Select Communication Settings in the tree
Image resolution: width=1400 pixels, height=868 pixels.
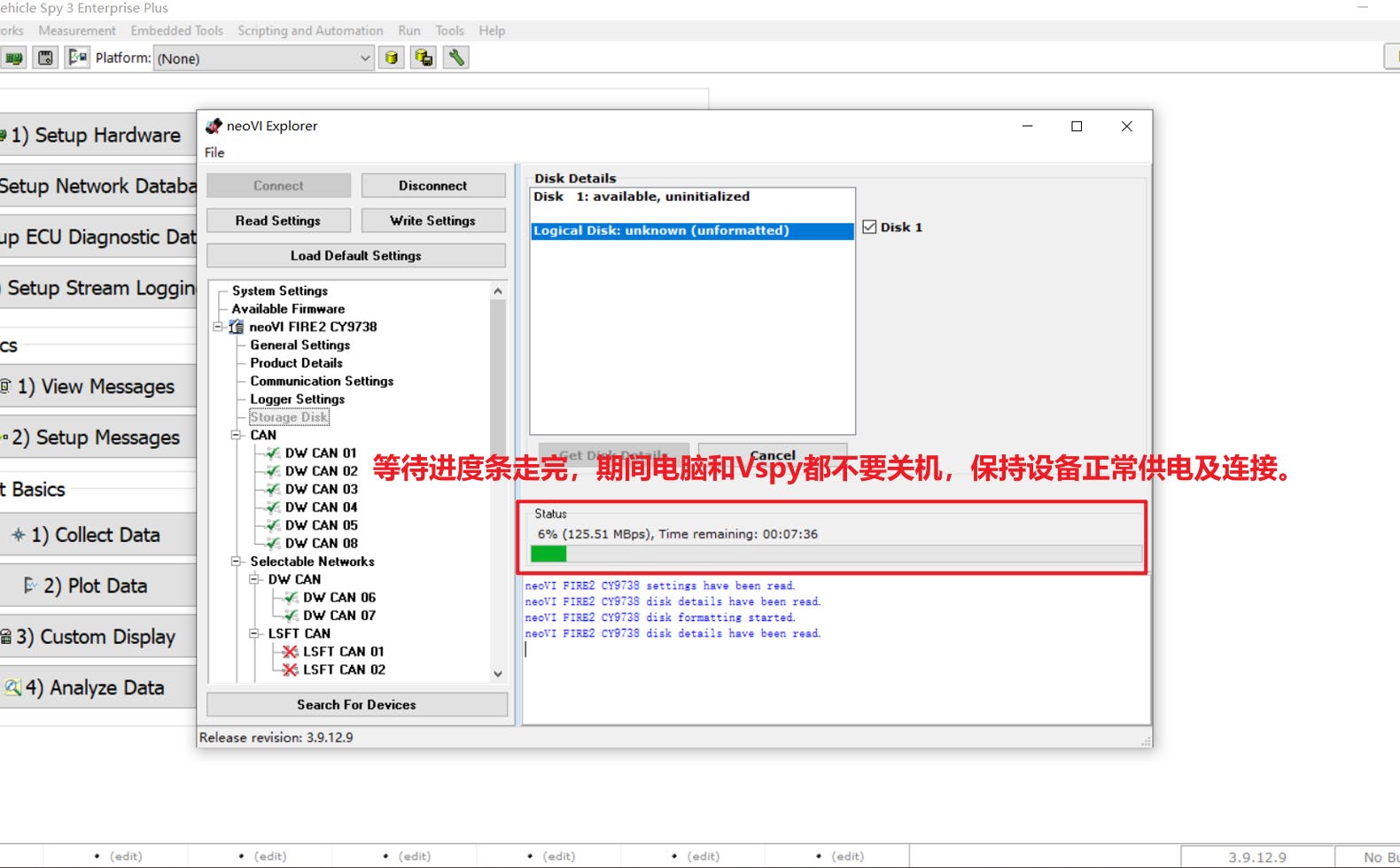[x=322, y=381]
